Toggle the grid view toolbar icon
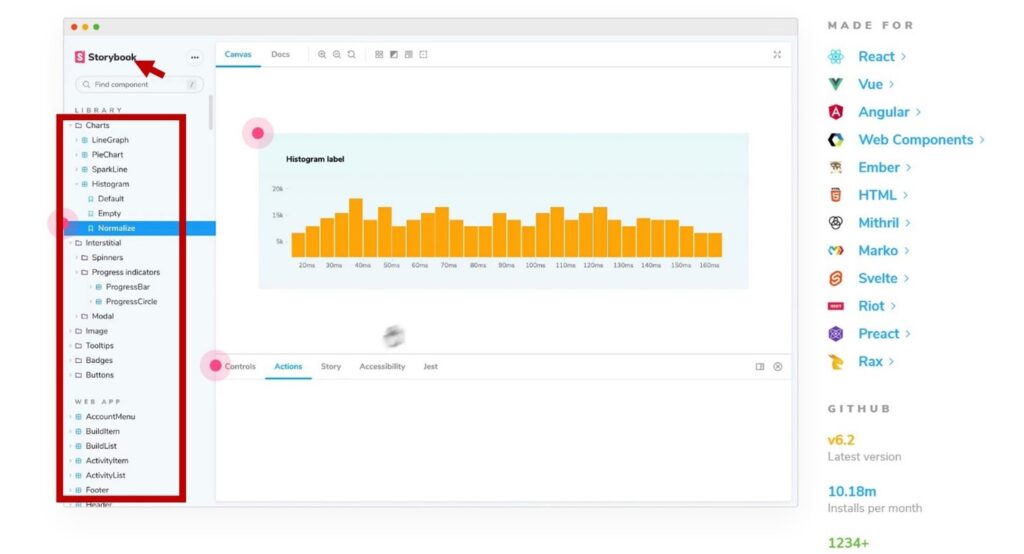This screenshot has width=1024, height=554. tap(379, 55)
